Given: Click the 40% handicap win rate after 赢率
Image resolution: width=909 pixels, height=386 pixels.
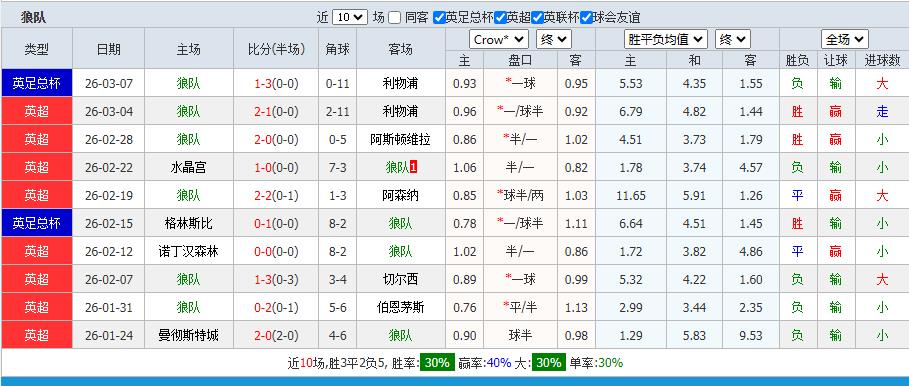Looking at the screenshot, I should (x=499, y=363).
